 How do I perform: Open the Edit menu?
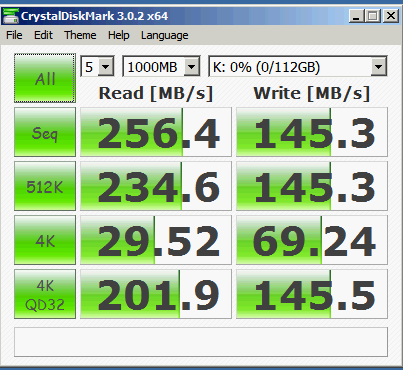tap(43, 35)
